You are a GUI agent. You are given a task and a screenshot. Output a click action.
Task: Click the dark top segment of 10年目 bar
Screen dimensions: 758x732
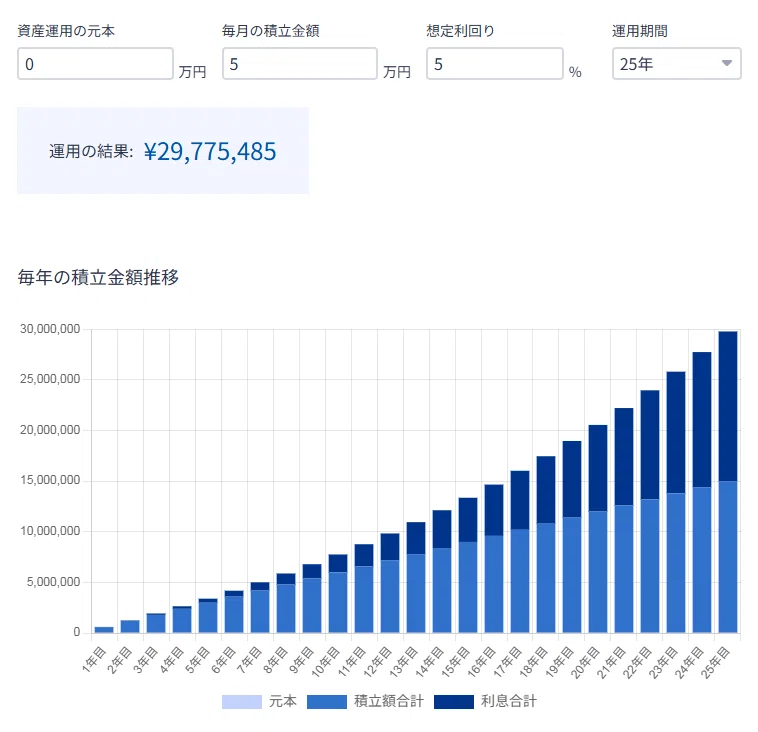(338, 563)
